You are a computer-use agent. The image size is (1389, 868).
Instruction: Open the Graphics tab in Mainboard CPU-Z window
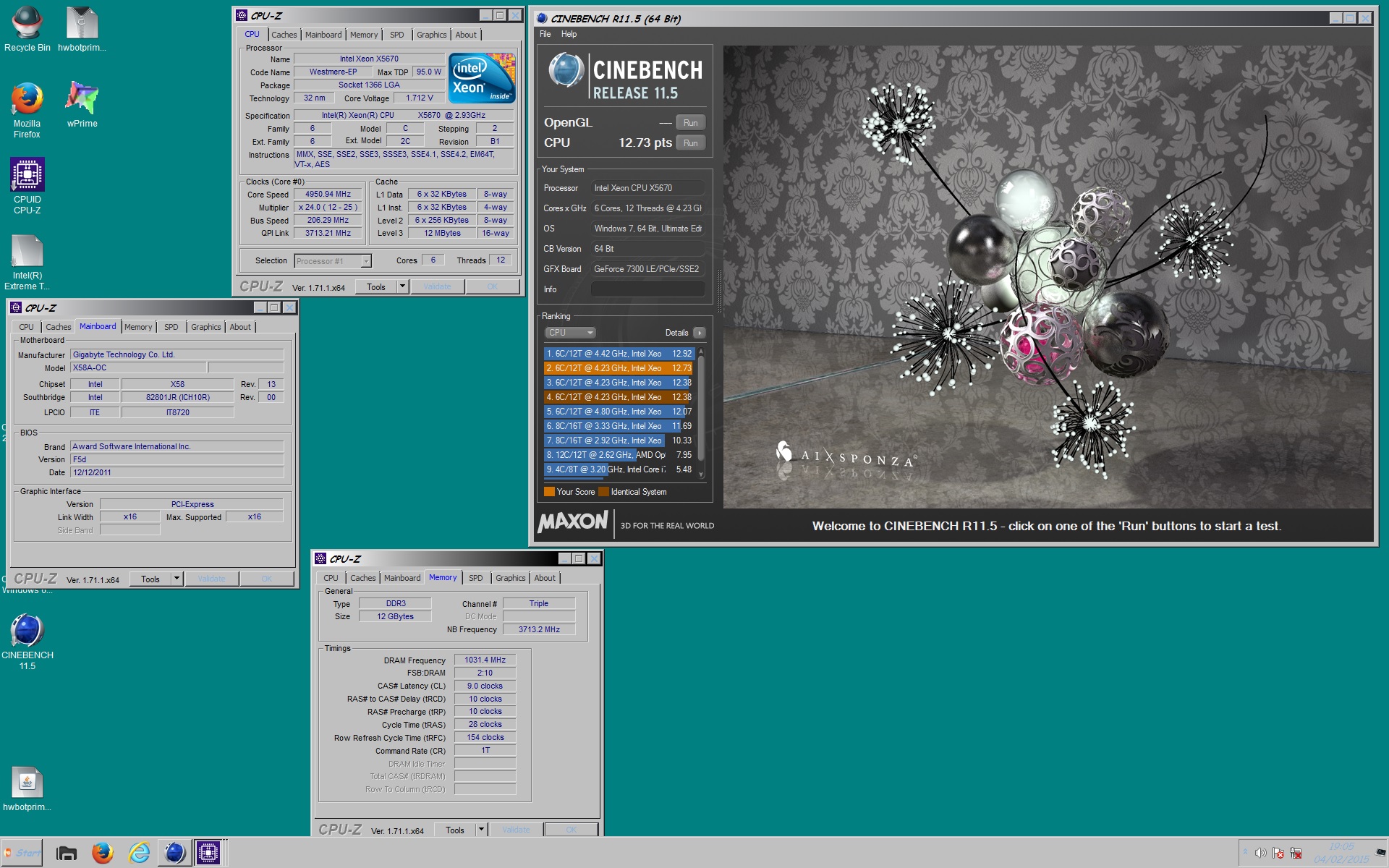(x=206, y=327)
